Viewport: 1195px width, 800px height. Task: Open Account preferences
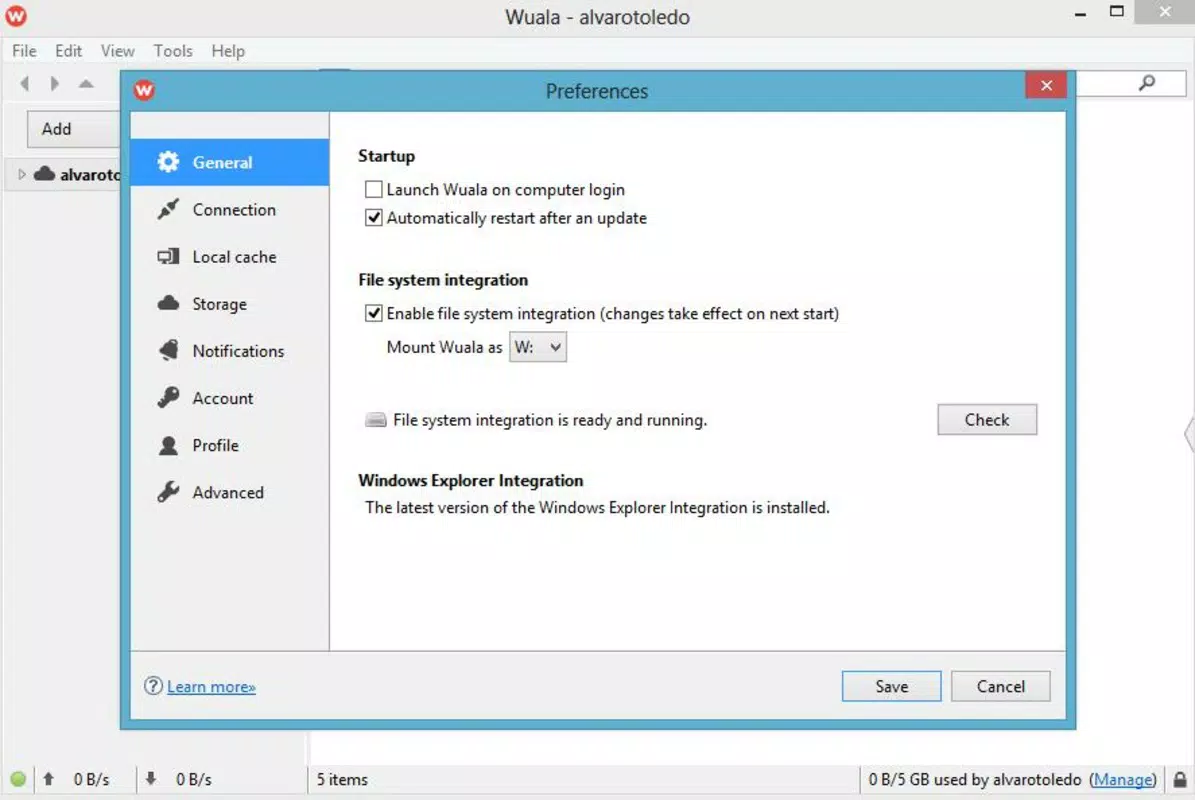[x=229, y=398]
